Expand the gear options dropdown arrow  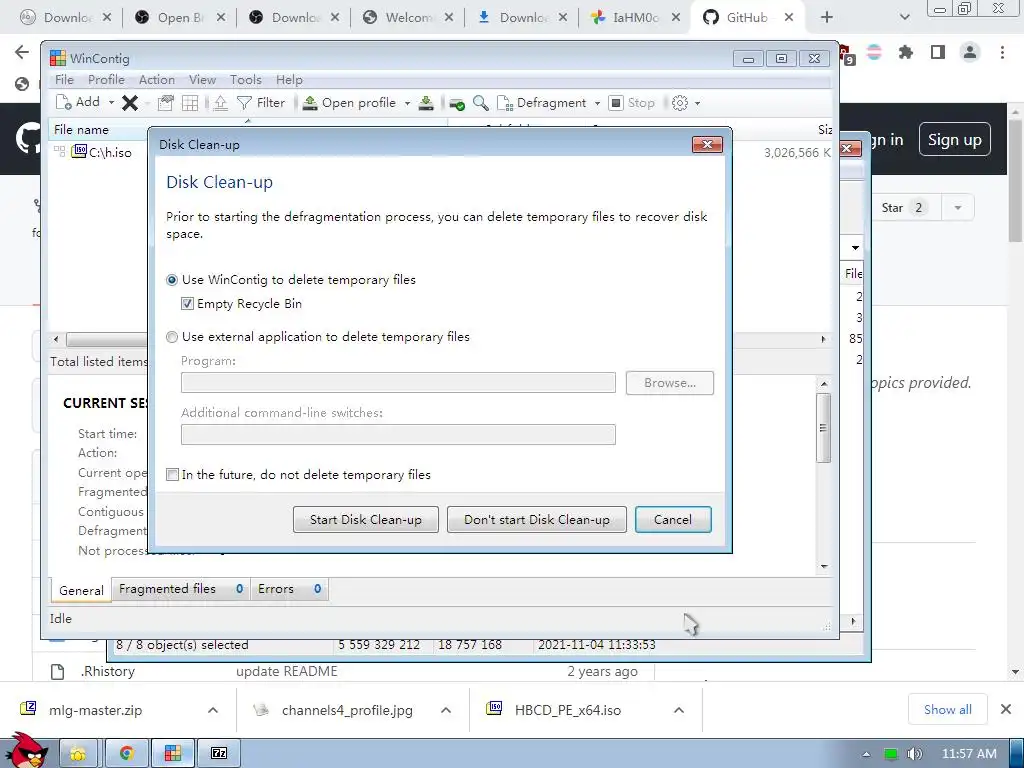click(x=697, y=103)
